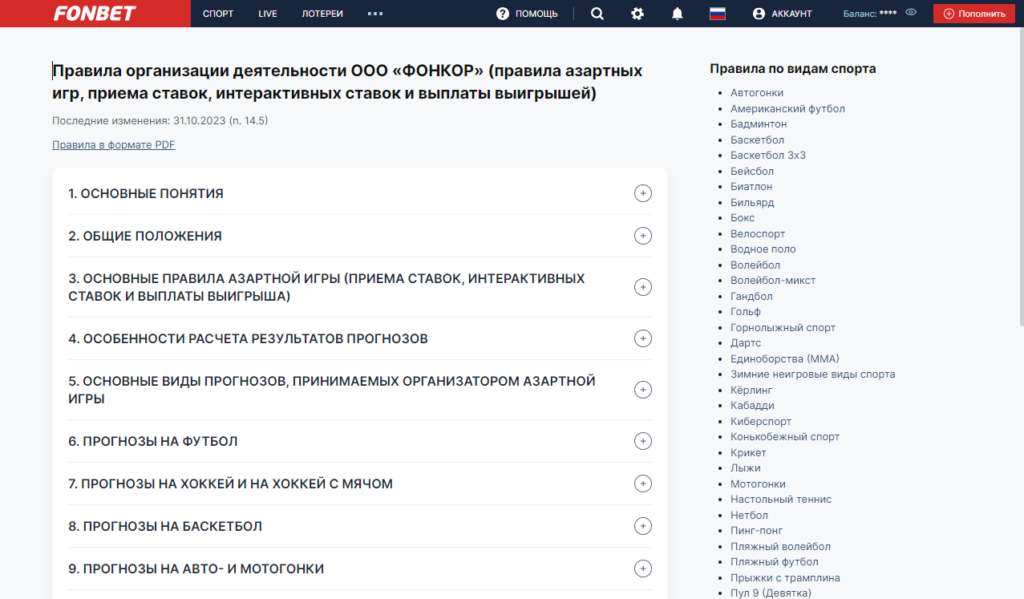Open the Бадминтон rules link
This screenshot has width=1024, height=599.
point(758,124)
